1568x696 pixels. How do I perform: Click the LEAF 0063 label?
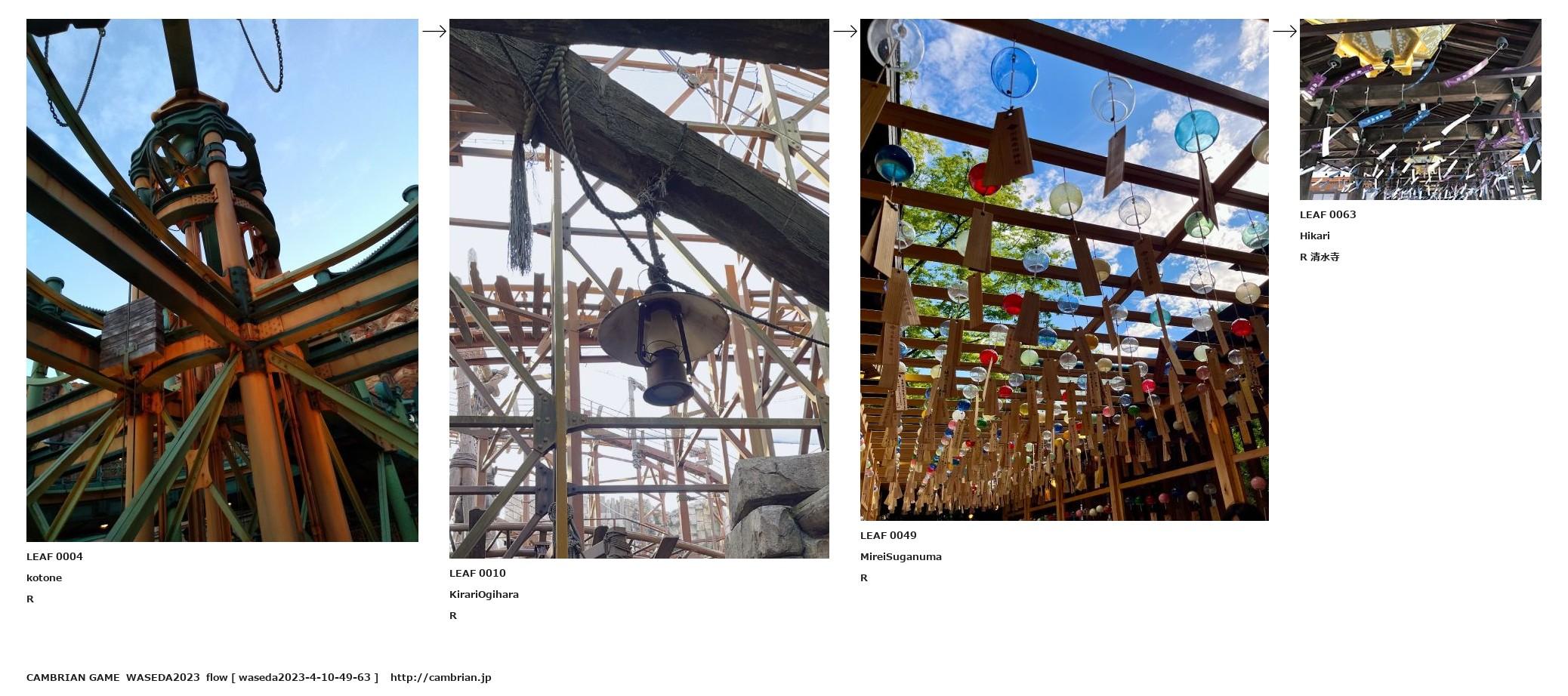[x=1328, y=214]
